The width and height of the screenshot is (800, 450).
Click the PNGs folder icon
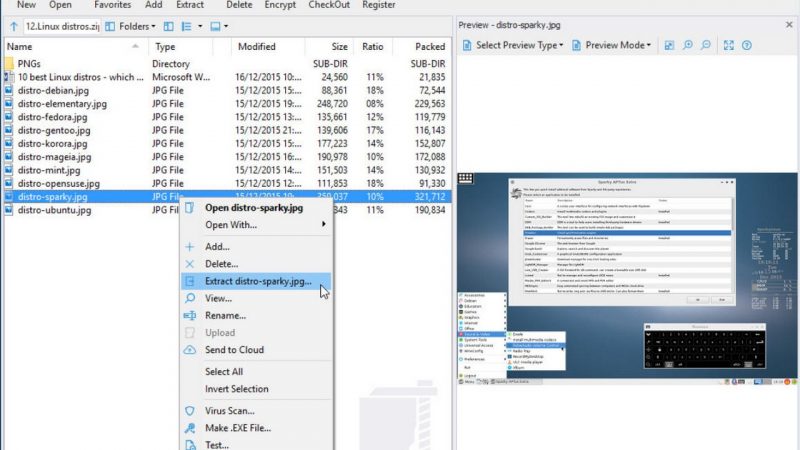click(x=9, y=64)
